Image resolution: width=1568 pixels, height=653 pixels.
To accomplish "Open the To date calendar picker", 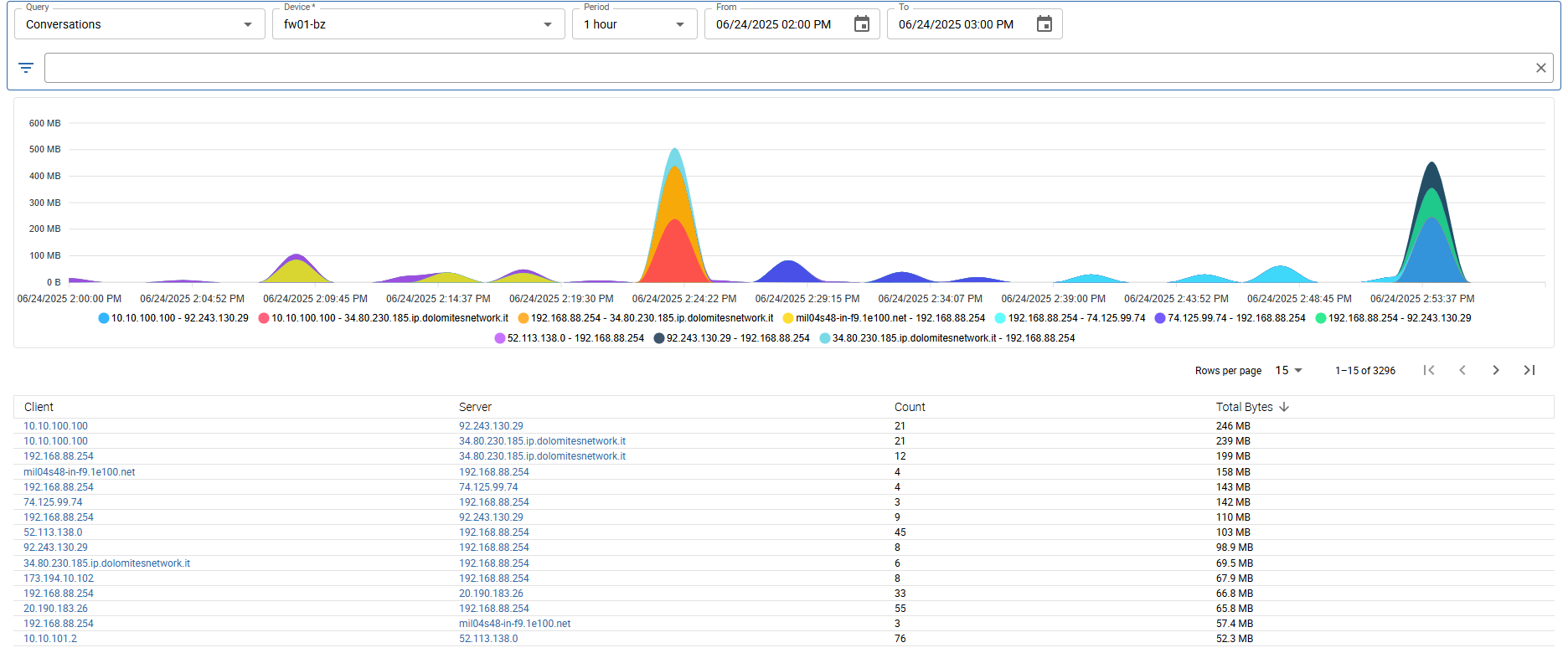I will pyautogui.click(x=1044, y=24).
